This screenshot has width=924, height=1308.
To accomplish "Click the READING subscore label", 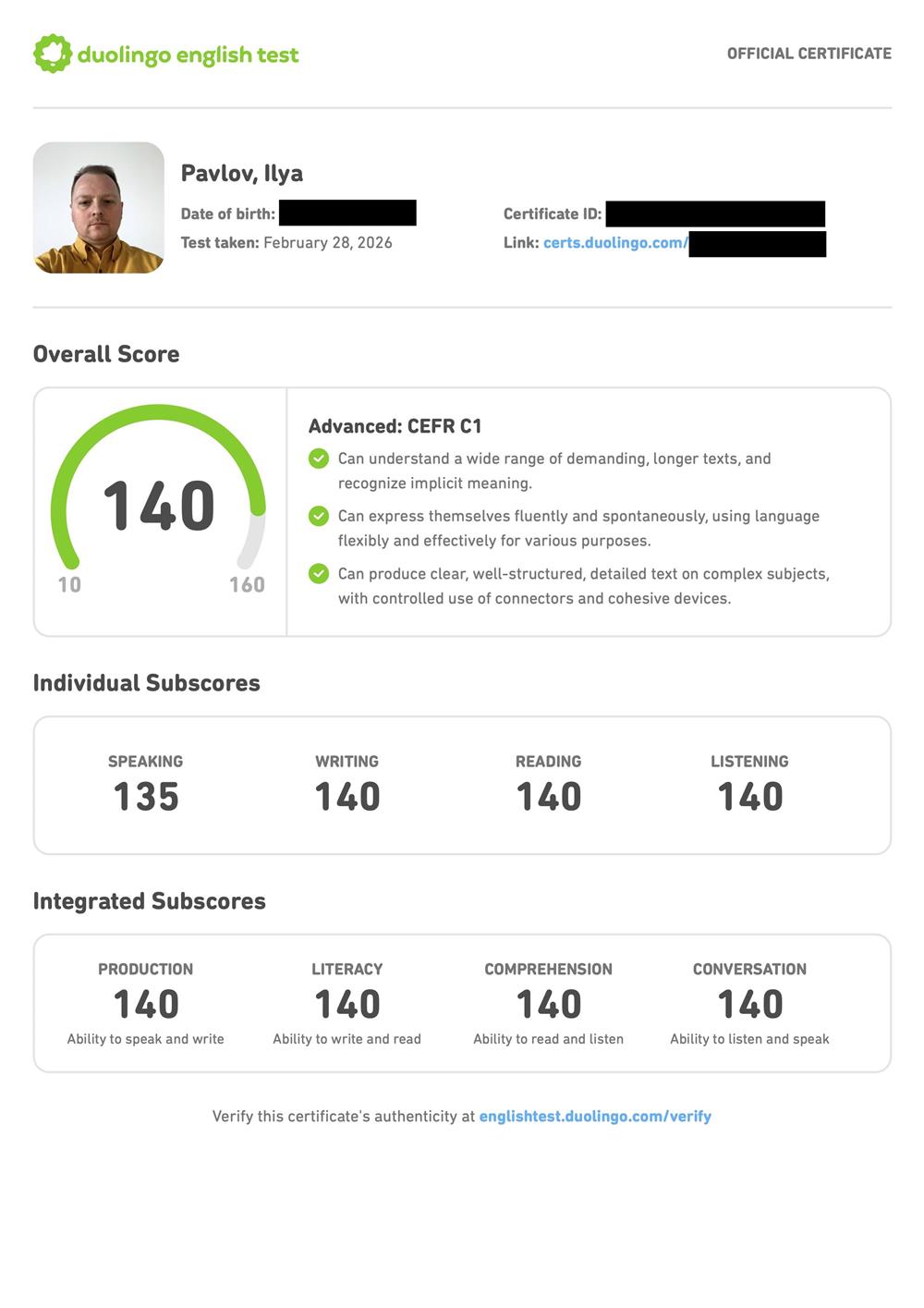I will (549, 762).
